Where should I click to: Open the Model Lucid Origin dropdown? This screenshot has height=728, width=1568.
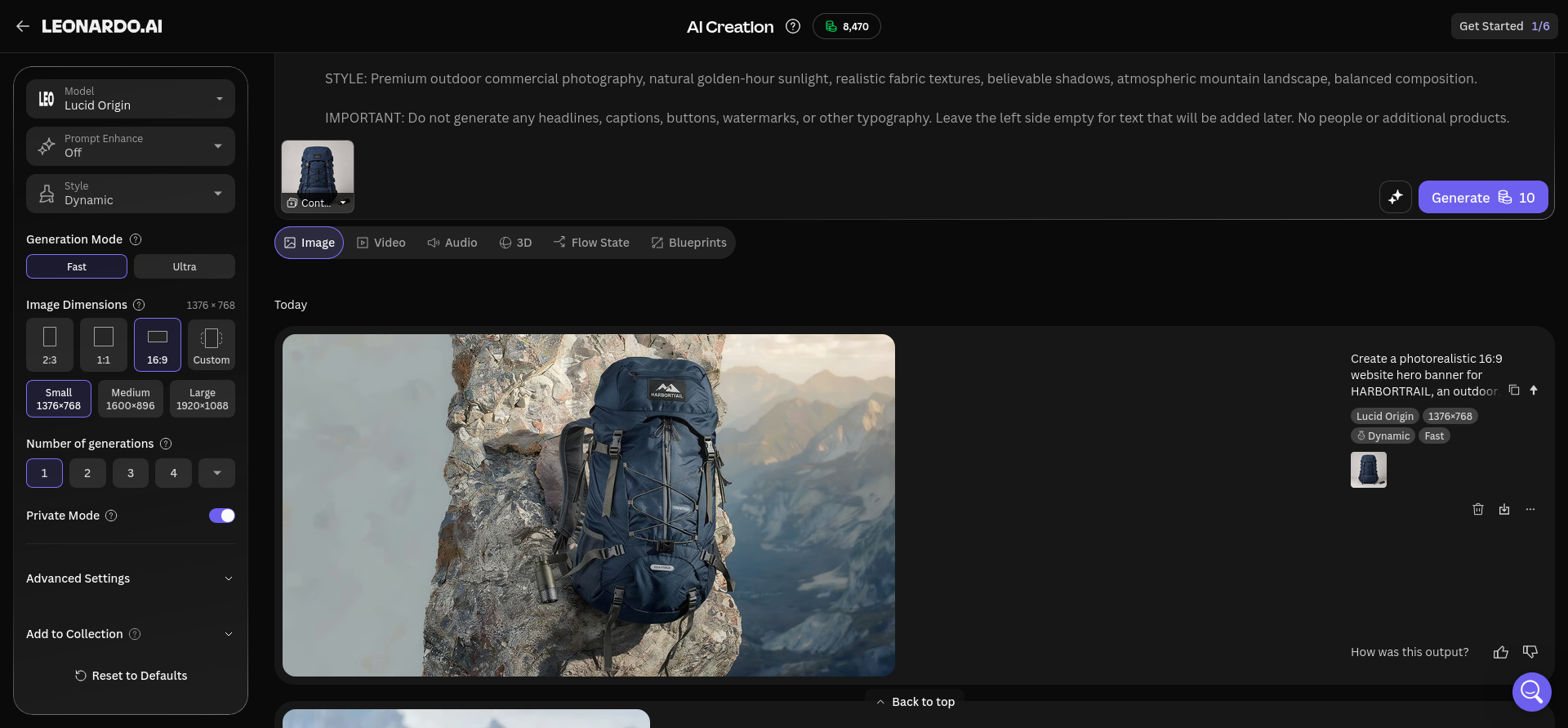[131, 99]
